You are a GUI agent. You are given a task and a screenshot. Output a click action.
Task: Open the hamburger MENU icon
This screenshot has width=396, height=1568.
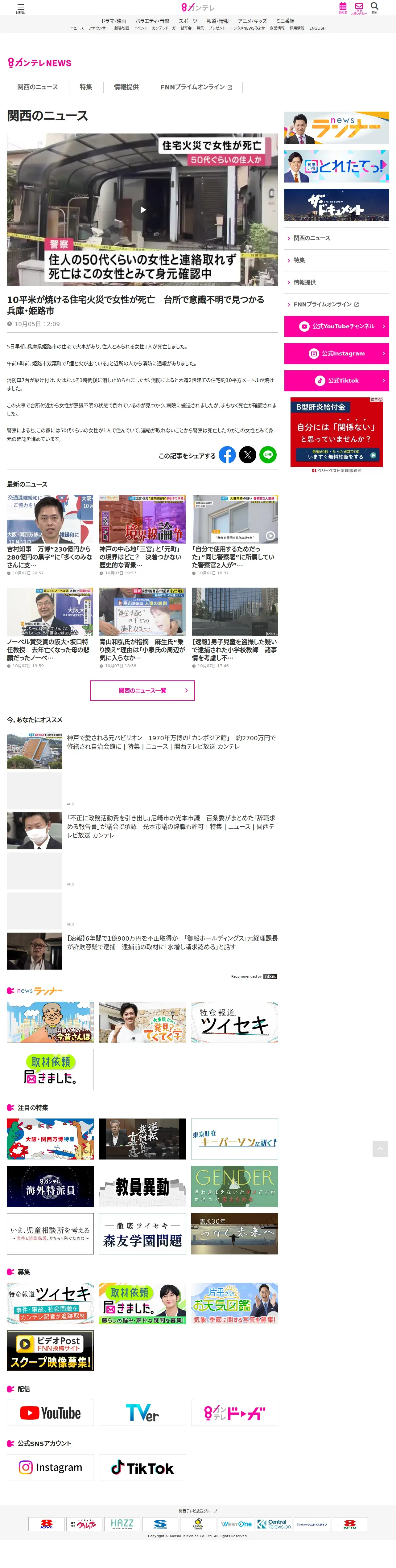coord(21,8)
